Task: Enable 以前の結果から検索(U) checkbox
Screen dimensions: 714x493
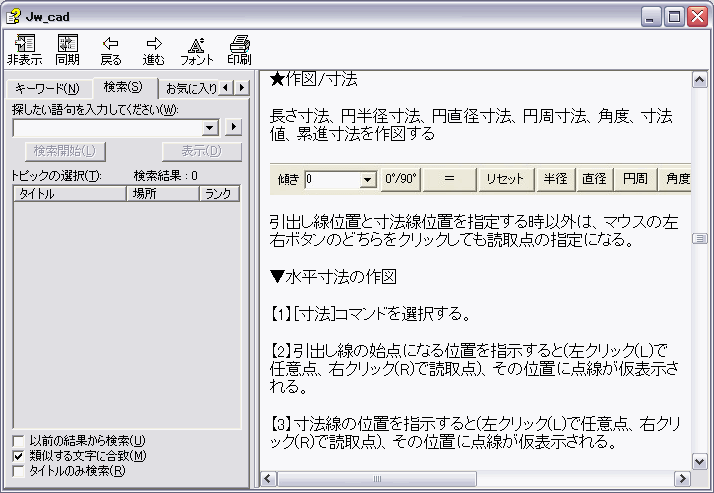Action: coord(19,441)
